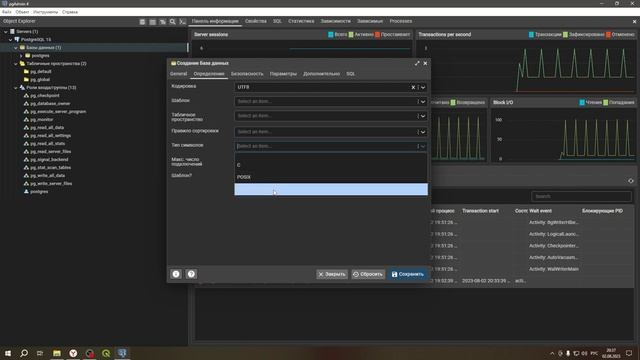The height and width of the screenshot is (360, 640).
Task: Close the right dashboard panel with X
Action: 634,22
